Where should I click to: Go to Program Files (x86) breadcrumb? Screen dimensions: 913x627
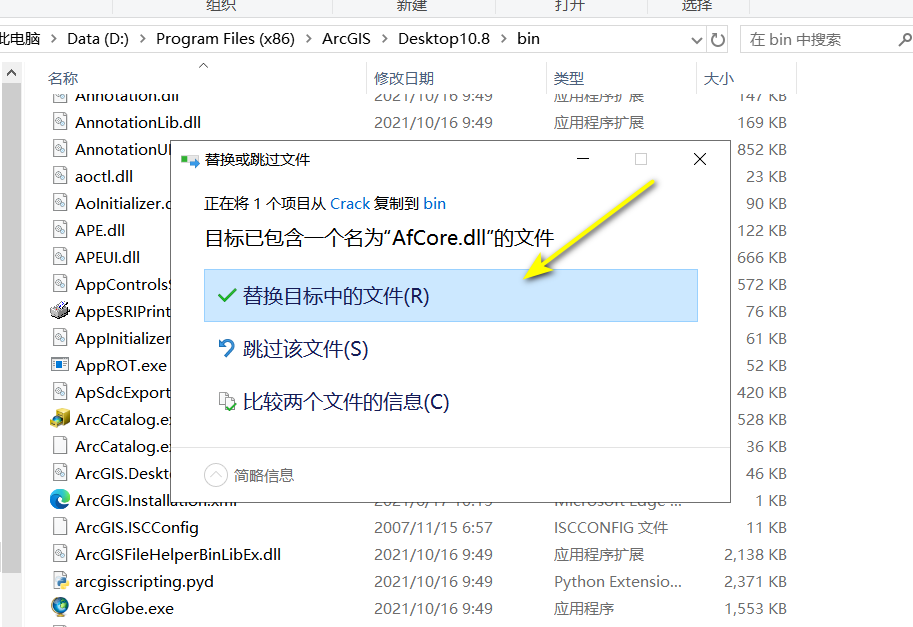click(x=225, y=38)
